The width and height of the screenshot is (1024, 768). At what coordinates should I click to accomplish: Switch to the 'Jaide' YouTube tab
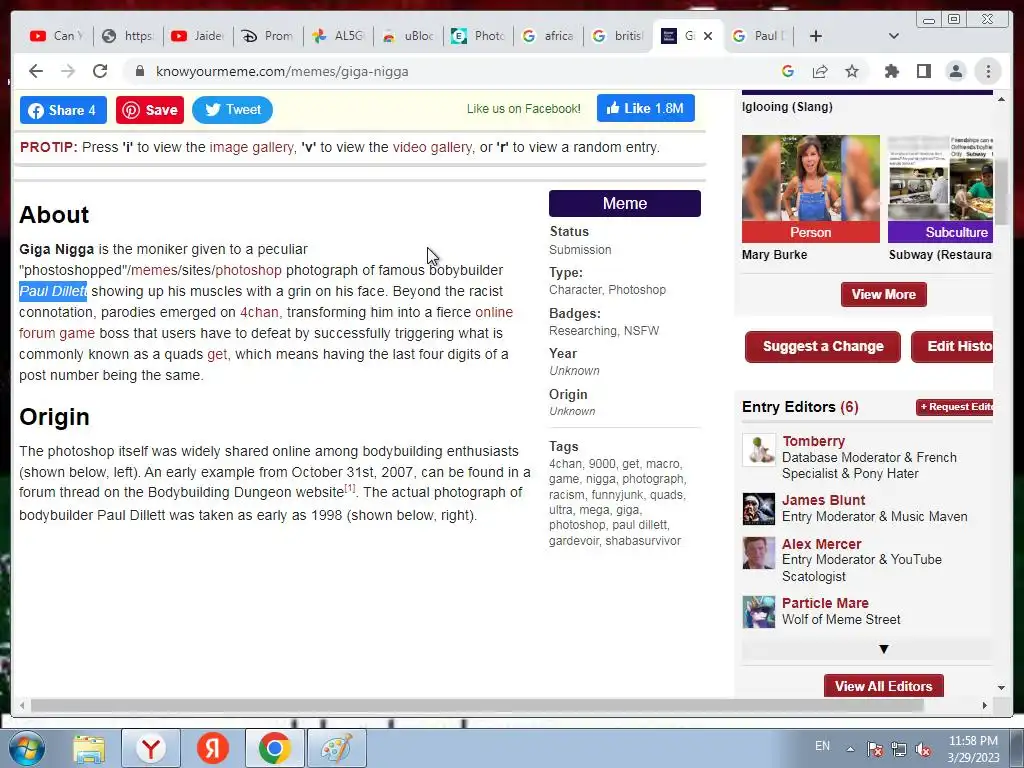(198, 36)
